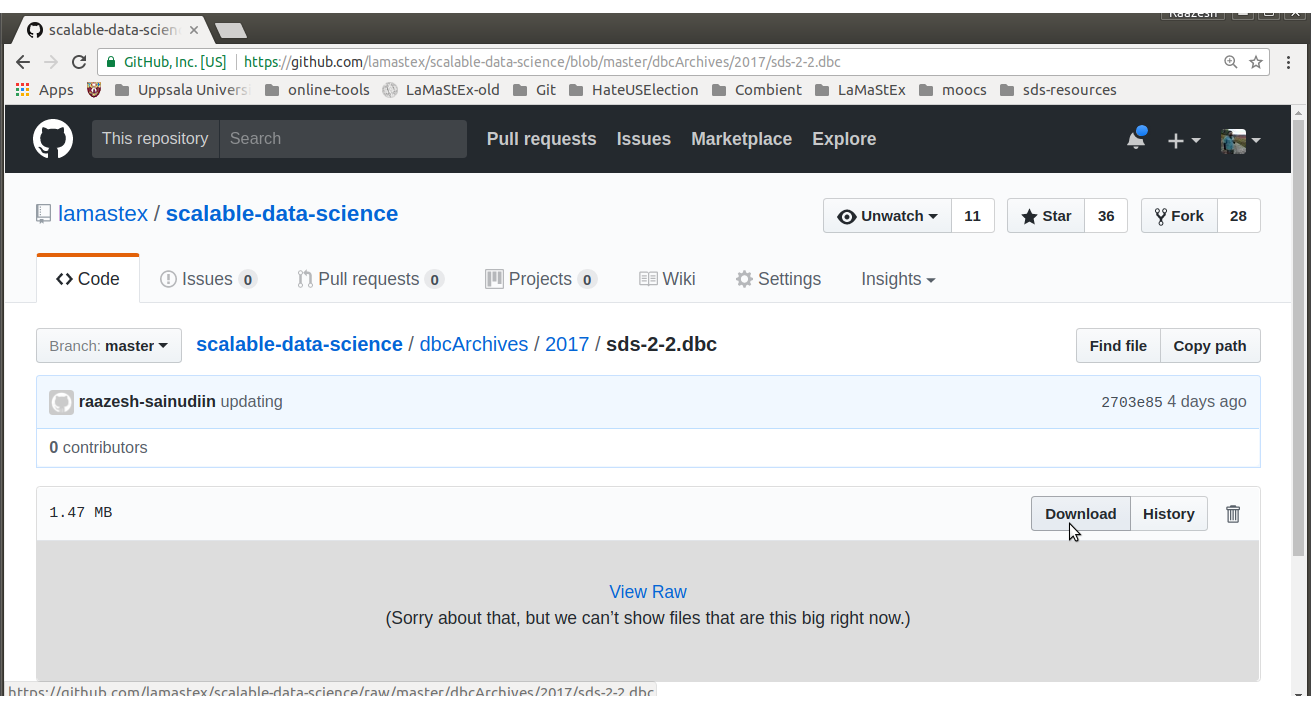
Task: Bookmark this page with the star icon
Action: 1256,62
